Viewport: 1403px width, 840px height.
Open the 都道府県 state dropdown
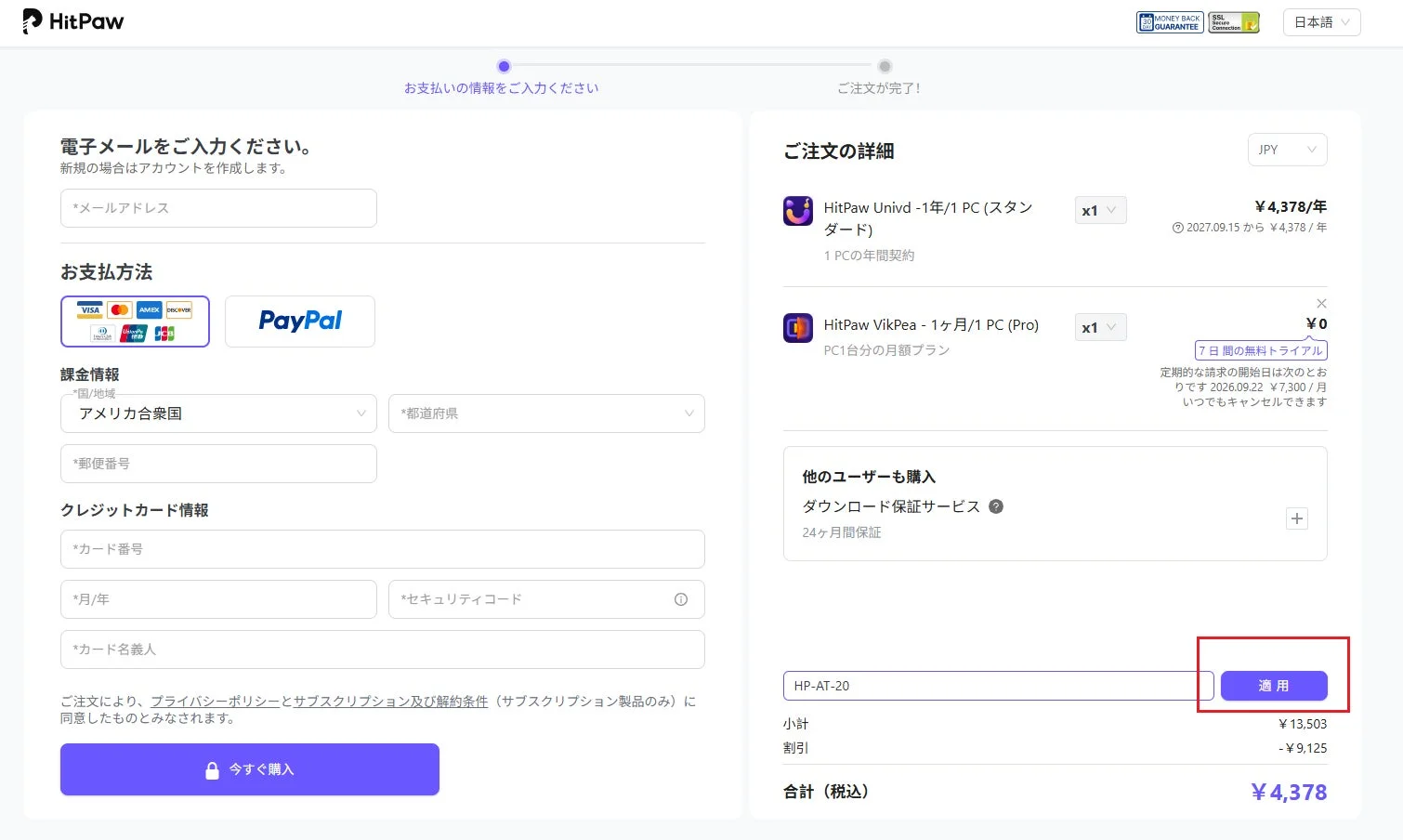[546, 413]
